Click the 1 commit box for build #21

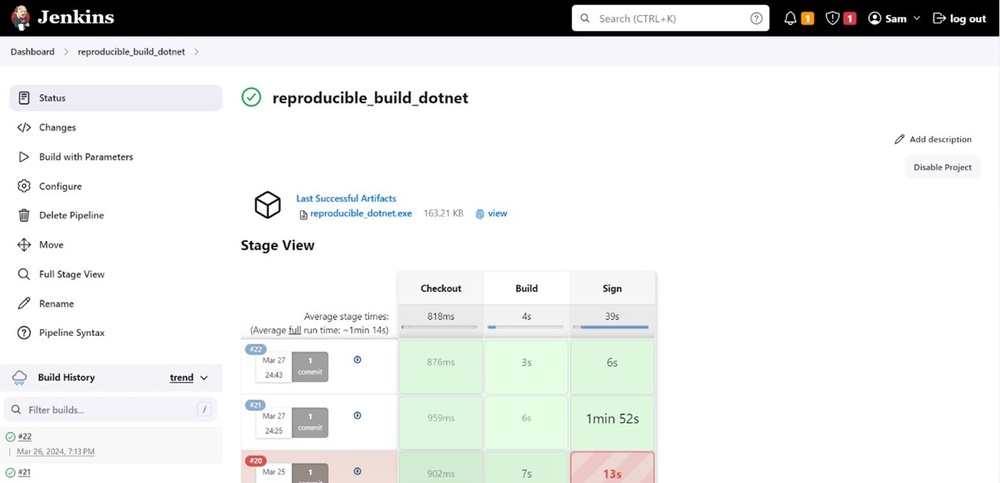pos(310,422)
